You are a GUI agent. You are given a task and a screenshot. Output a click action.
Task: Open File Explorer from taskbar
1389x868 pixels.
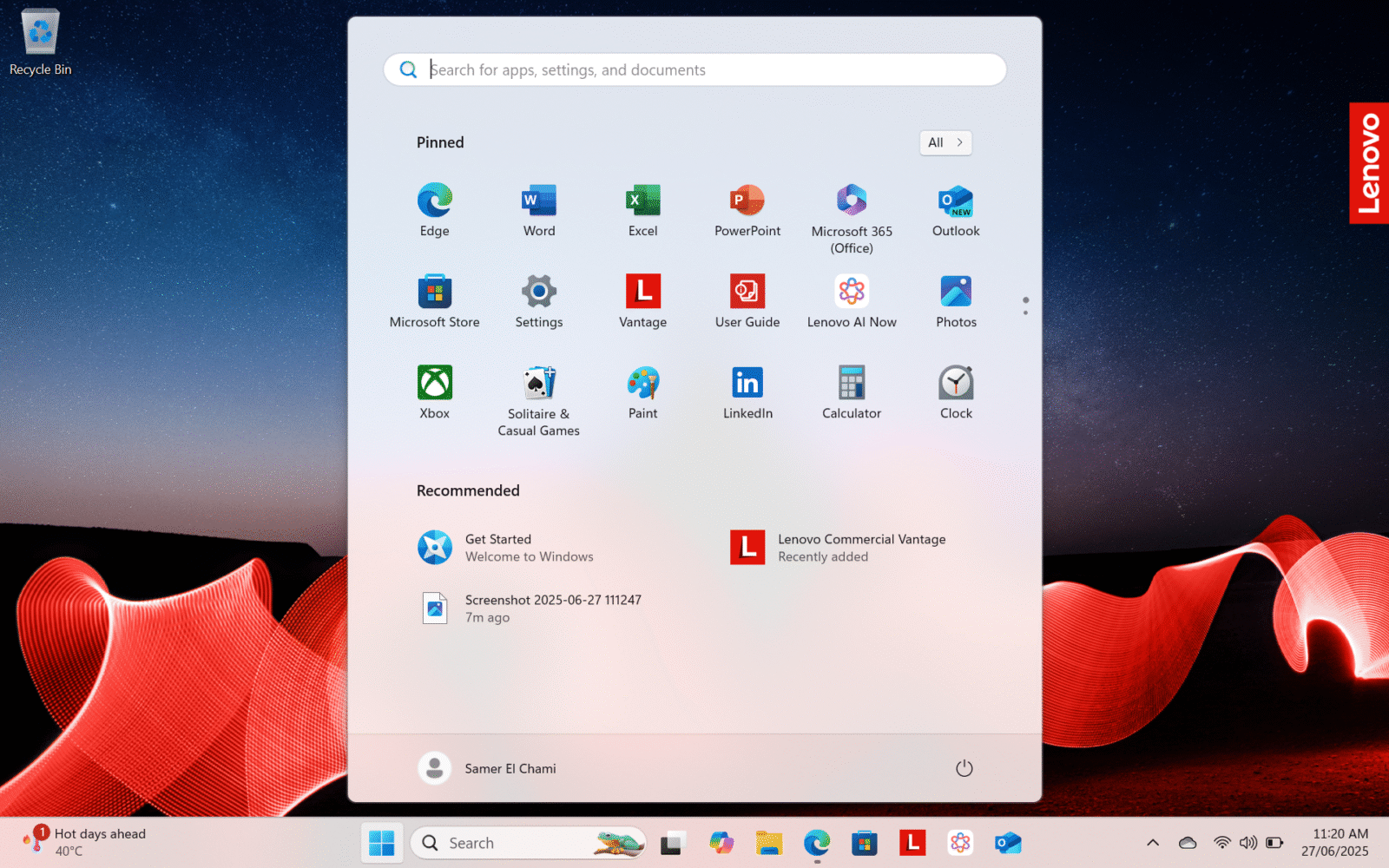pyautogui.click(x=768, y=843)
